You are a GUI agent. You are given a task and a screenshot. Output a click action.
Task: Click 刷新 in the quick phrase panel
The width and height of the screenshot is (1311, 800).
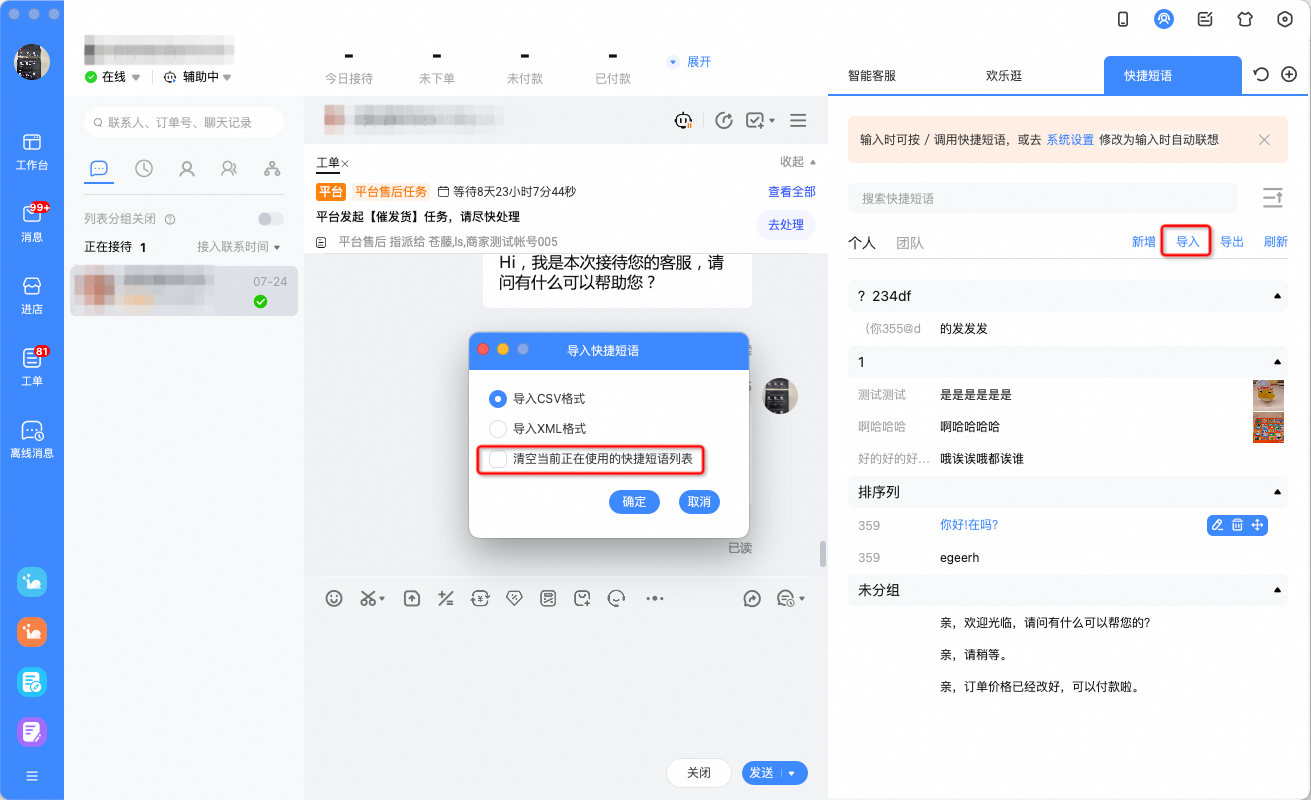(1276, 242)
